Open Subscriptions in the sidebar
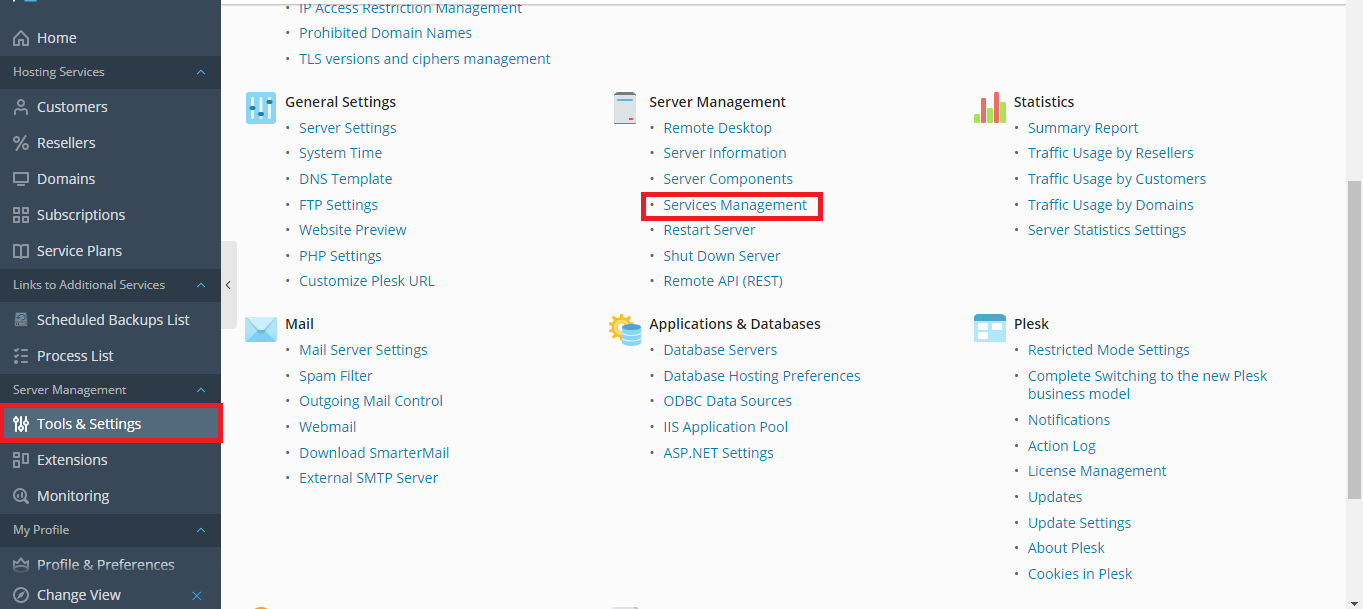Screen dimensions: 1363x609 110,215
